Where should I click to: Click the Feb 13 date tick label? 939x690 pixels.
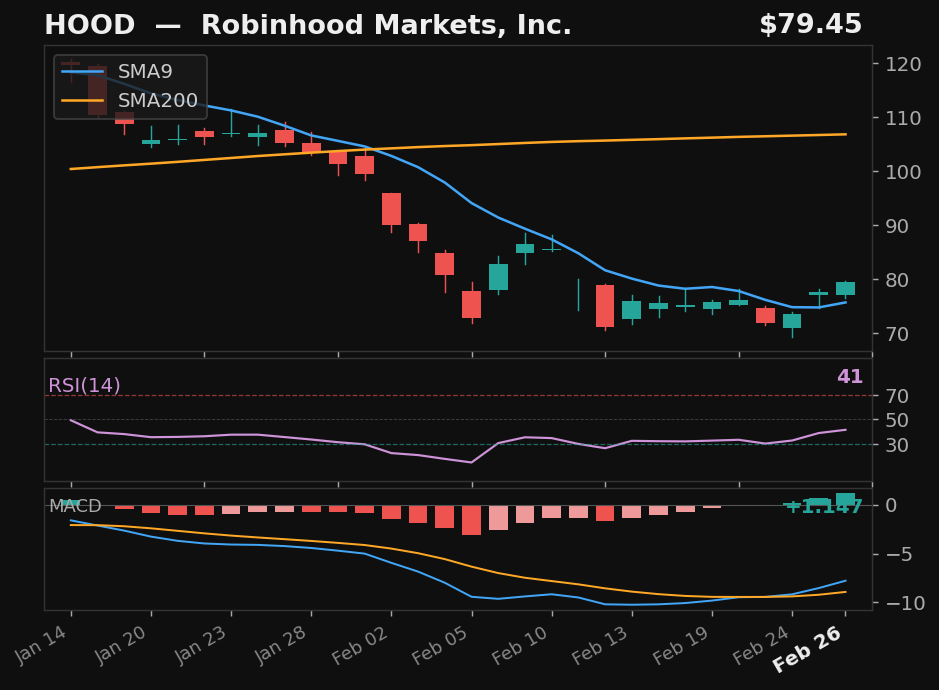coord(599,646)
